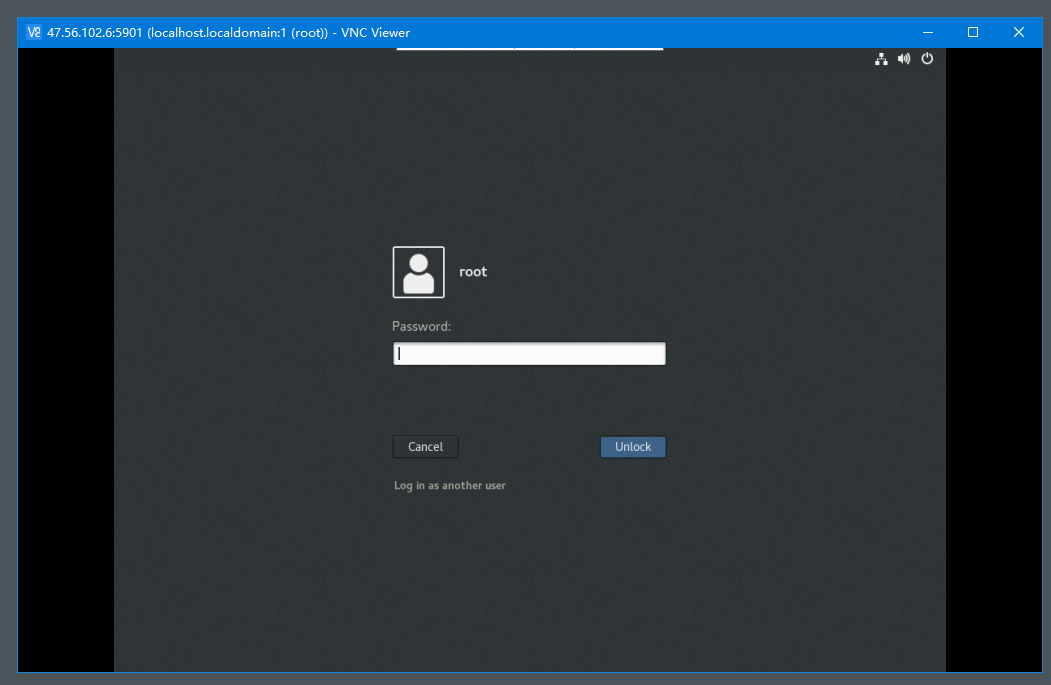Open the volume speaker icon

click(x=904, y=59)
